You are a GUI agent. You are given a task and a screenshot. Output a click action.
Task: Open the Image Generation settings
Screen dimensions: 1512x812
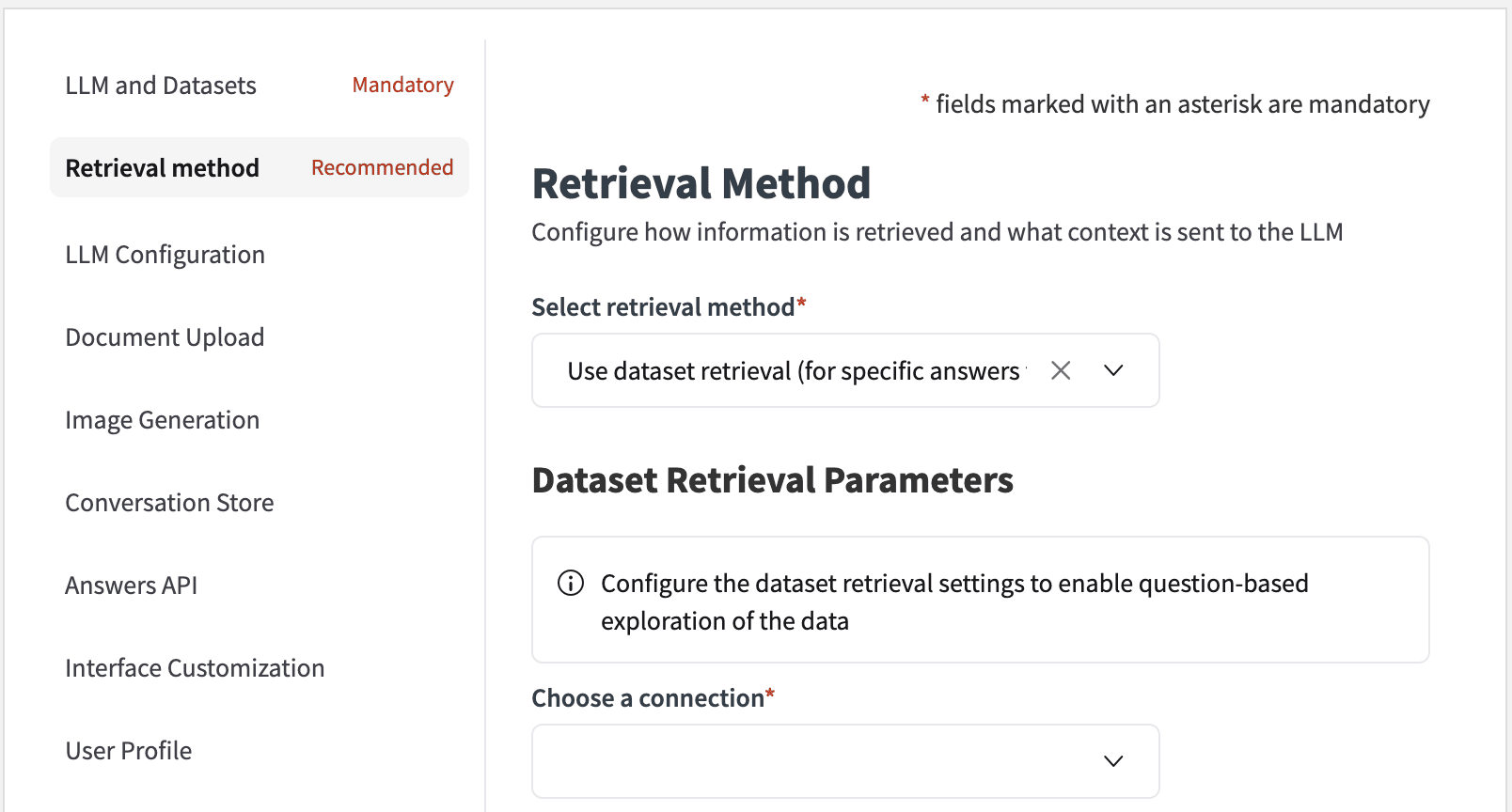tap(162, 419)
